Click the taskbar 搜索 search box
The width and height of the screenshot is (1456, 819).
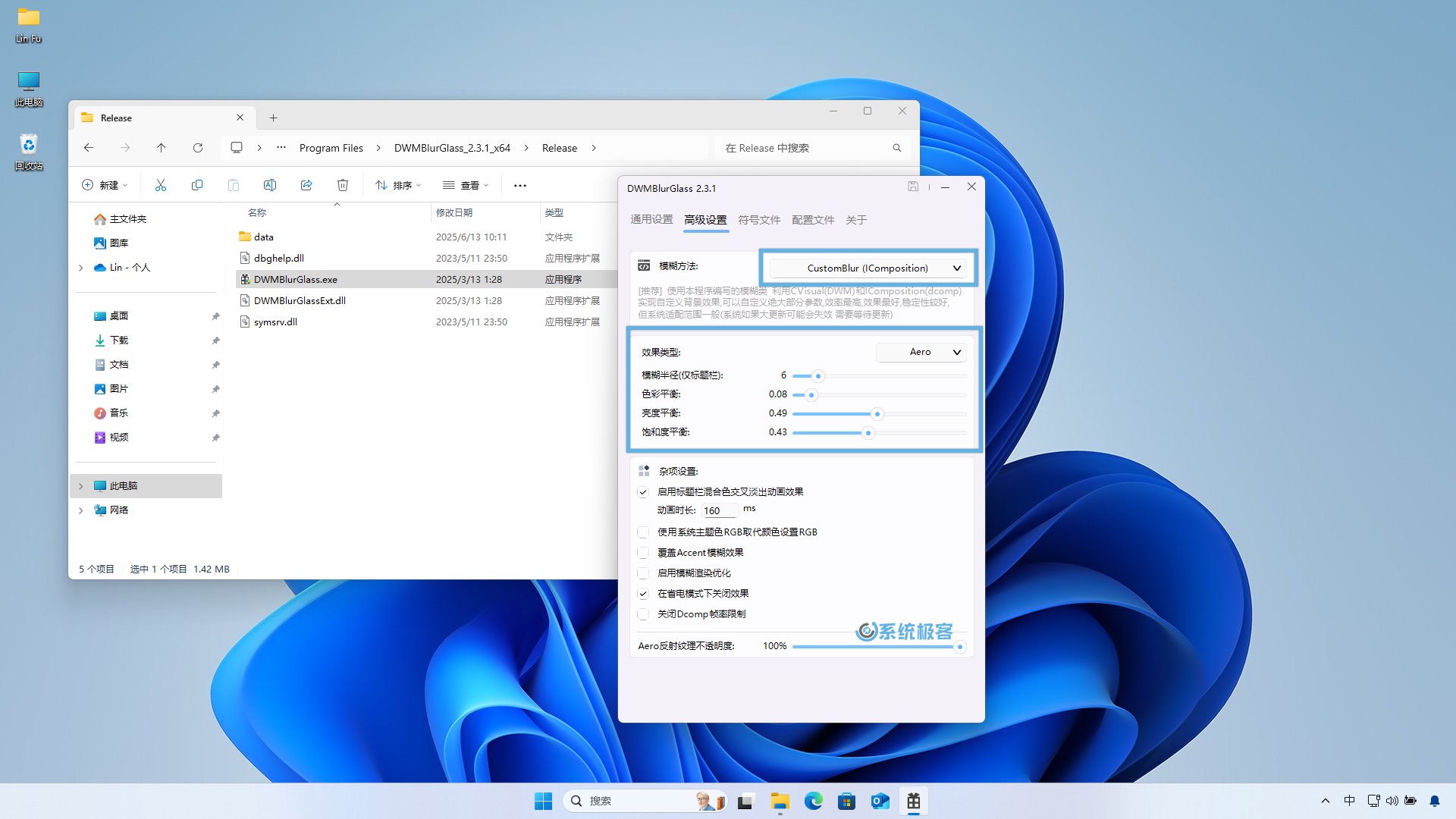(x=645, y=801)
